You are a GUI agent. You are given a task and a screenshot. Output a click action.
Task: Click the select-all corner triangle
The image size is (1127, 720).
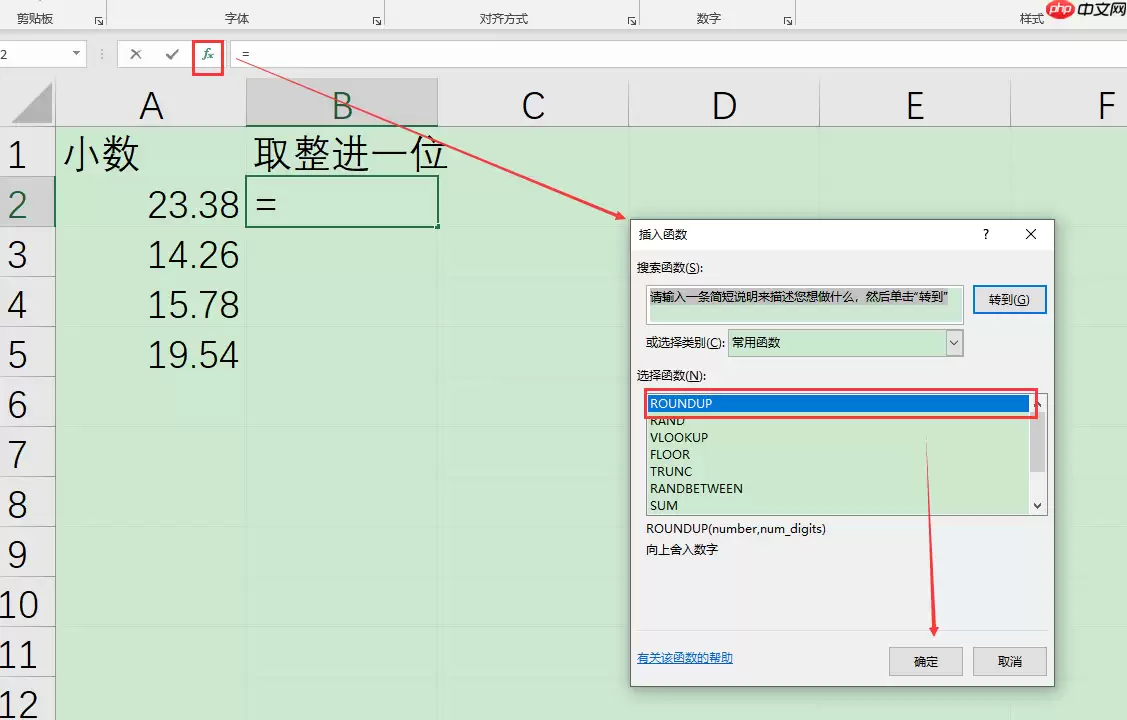point(32,103)
